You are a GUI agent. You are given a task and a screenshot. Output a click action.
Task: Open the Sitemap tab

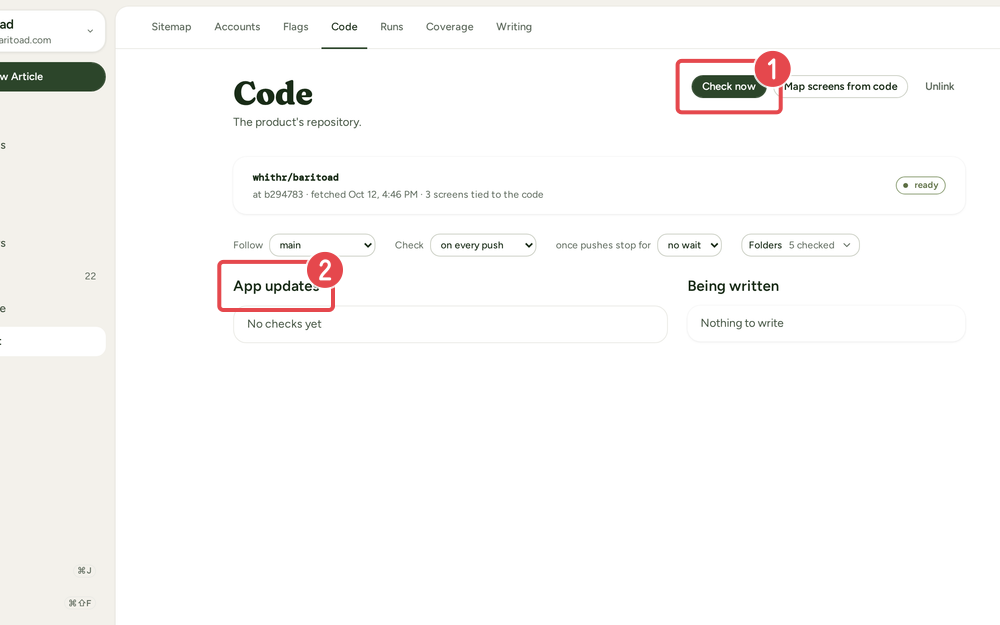pyautogui.click(x=171, y=27)
